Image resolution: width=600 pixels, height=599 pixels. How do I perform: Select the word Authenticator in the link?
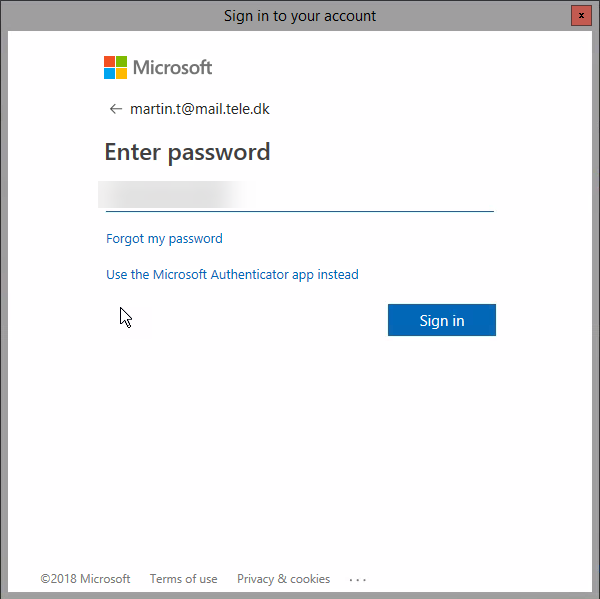pos(249,274)
